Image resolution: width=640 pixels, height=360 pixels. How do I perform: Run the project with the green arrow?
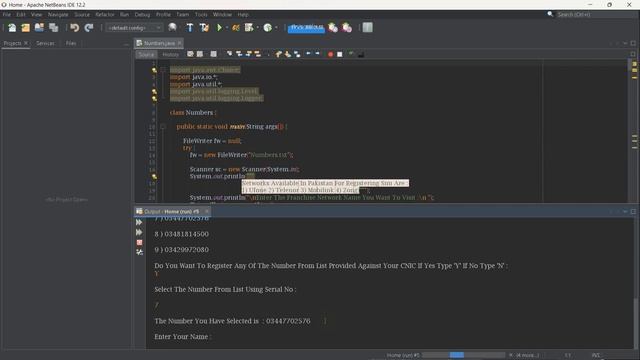pos(219,27)
